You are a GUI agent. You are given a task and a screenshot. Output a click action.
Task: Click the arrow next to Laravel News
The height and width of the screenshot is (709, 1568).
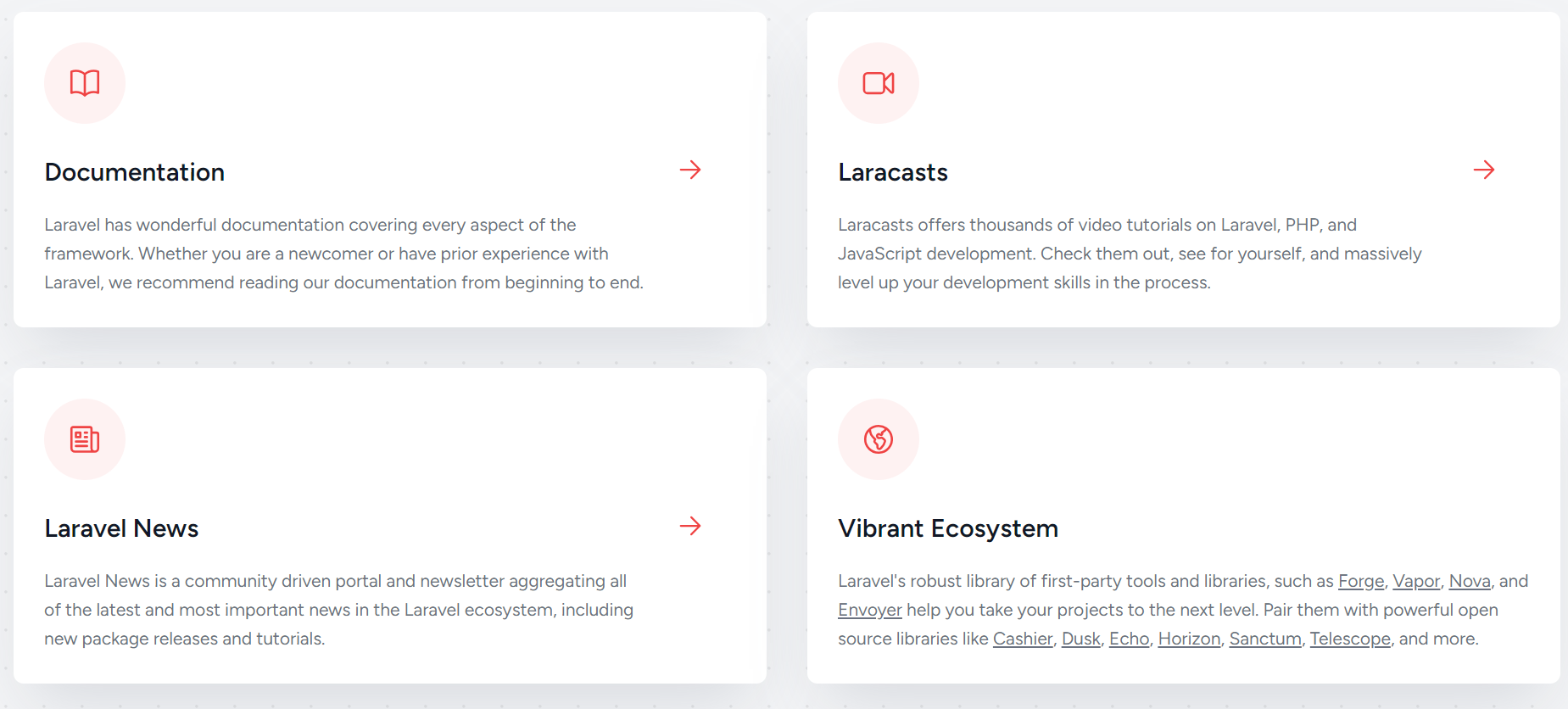690,527
